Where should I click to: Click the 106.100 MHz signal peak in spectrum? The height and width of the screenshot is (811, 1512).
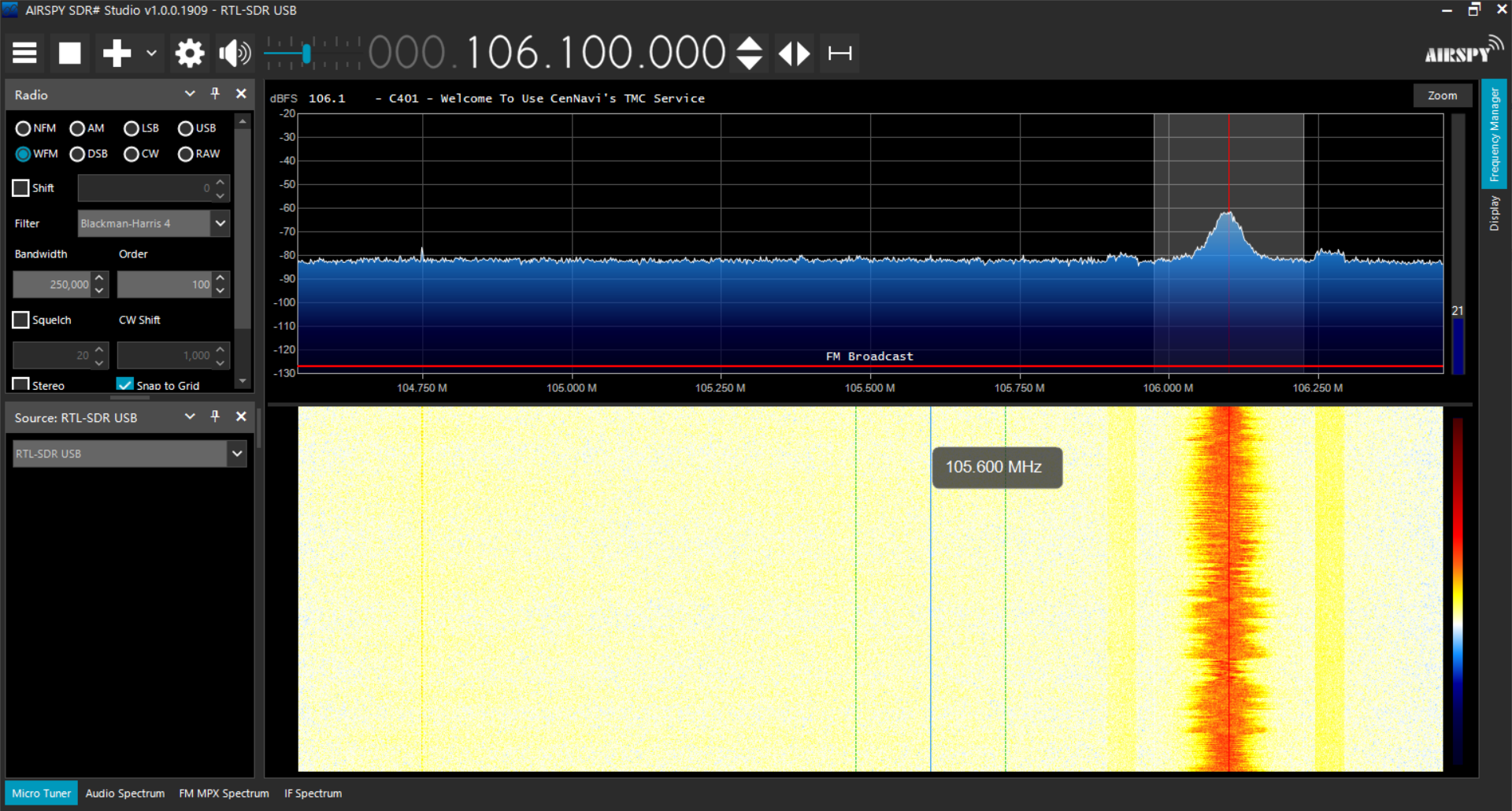[1228, 213]
